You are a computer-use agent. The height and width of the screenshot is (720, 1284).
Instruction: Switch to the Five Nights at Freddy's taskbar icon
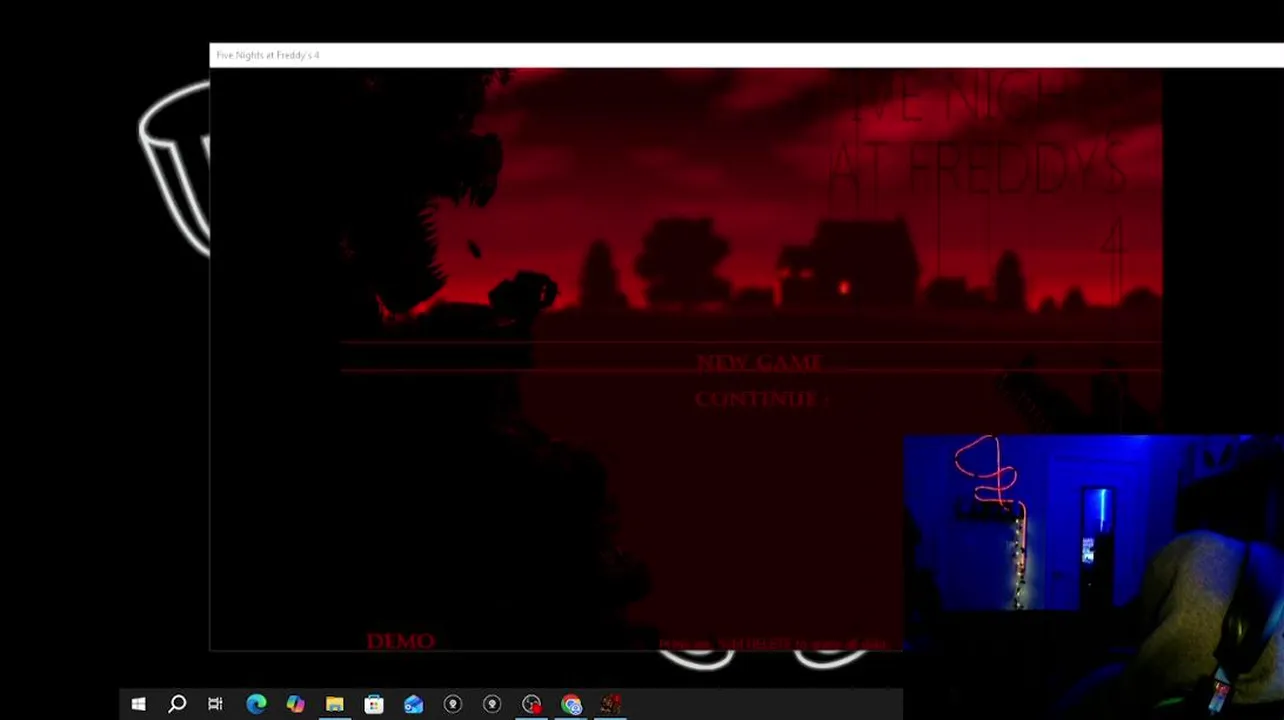click(x=611, y=704)
